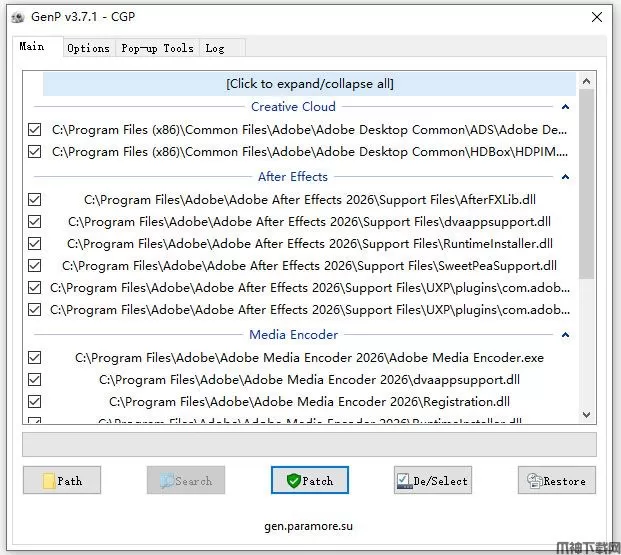Click the green shield Patch icon
This screenshot has height=555, width=621.
pos(294,481)
